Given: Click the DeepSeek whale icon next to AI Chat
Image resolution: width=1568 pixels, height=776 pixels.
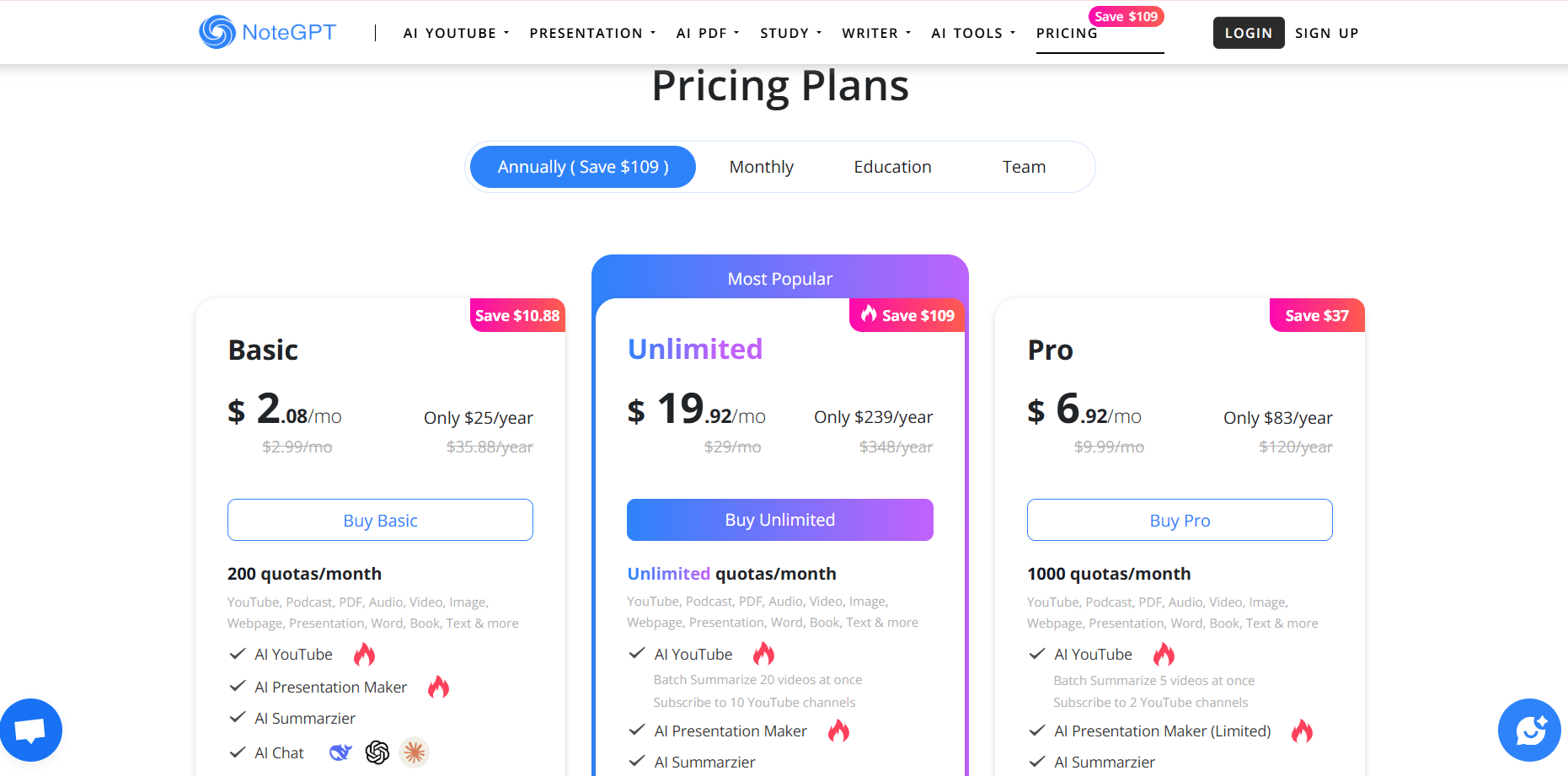Looking at the screenshot, I should point(340,752).
